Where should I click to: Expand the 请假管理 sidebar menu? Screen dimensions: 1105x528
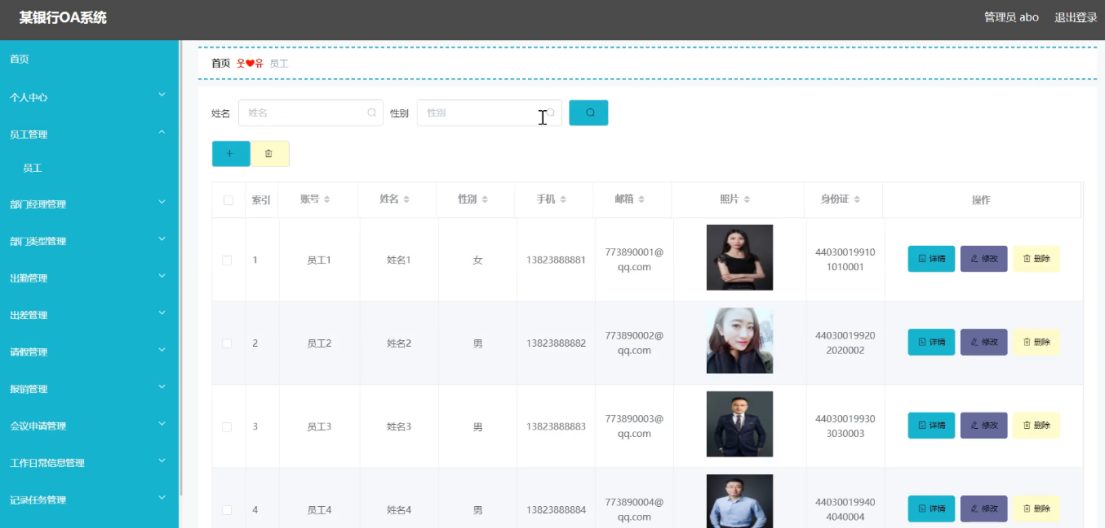pyautogui.click(x=89, y=352)
